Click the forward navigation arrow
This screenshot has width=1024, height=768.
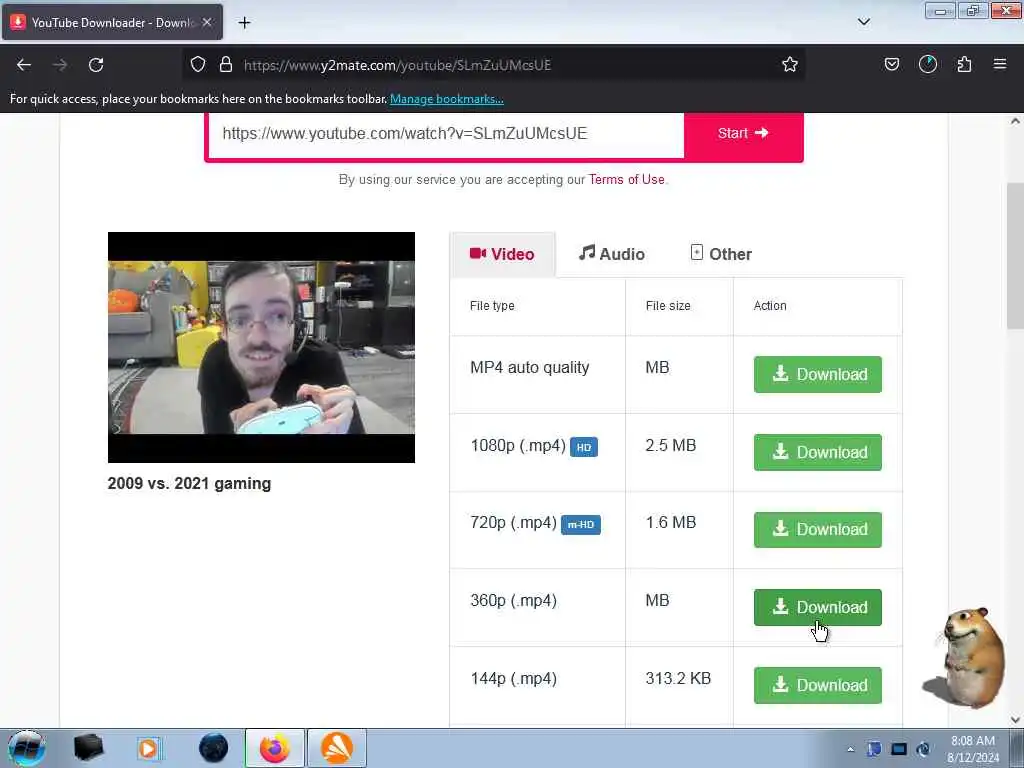coord(60,65)
